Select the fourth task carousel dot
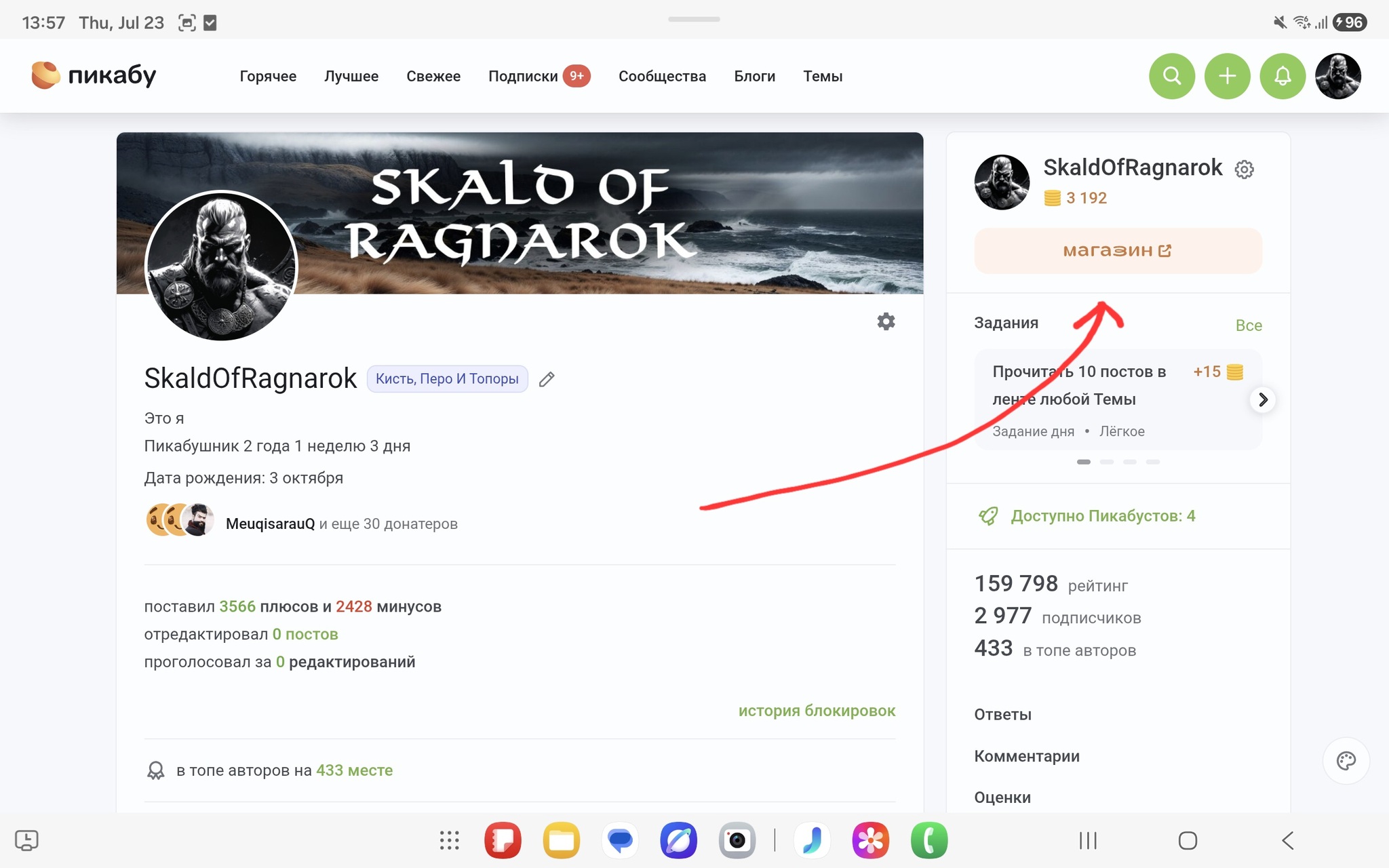The width and height of the screenshot is (1389, 868). tap(1153, 462)
